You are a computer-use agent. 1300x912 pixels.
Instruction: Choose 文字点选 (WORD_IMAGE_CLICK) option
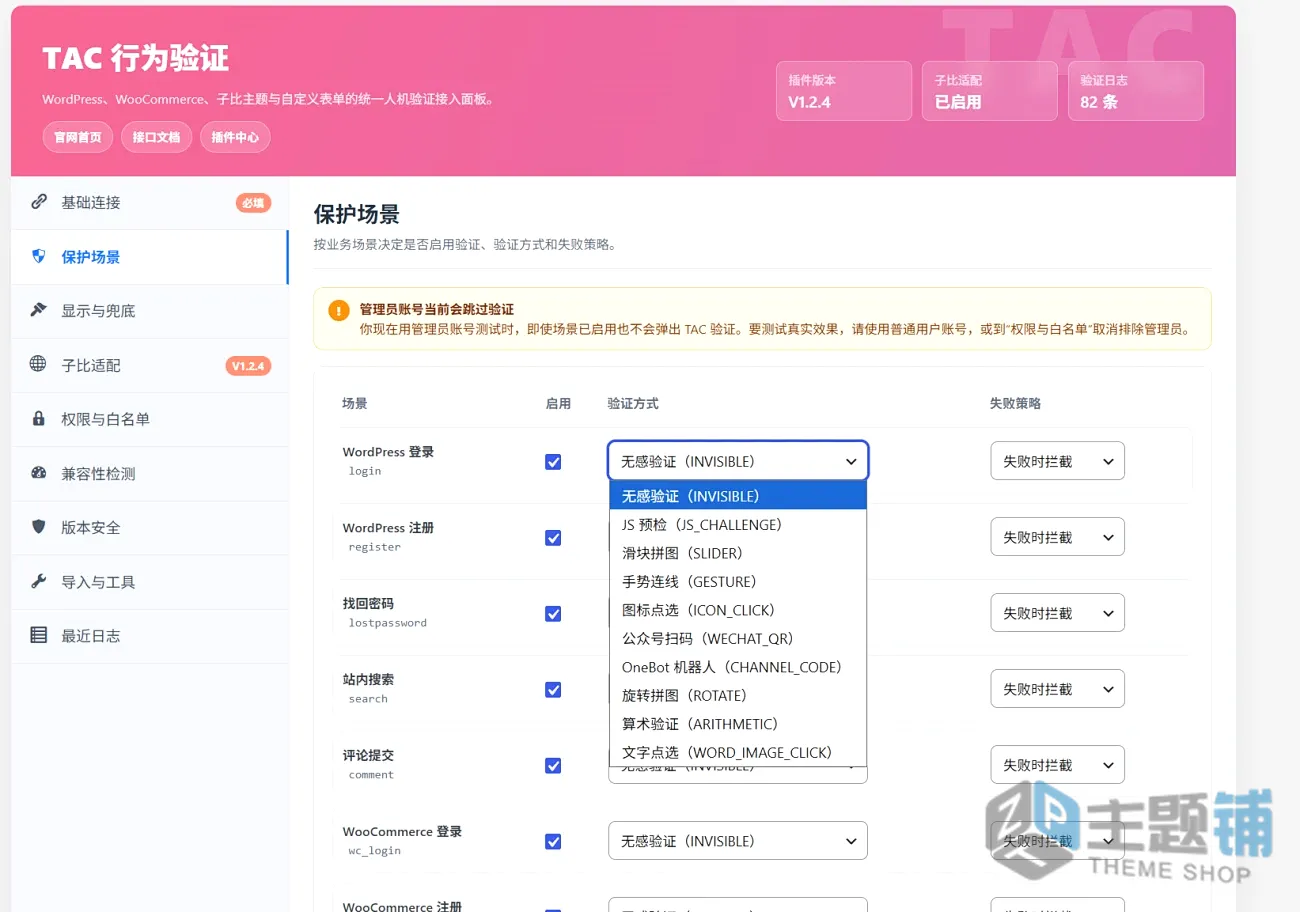click(x=738, y=753)
